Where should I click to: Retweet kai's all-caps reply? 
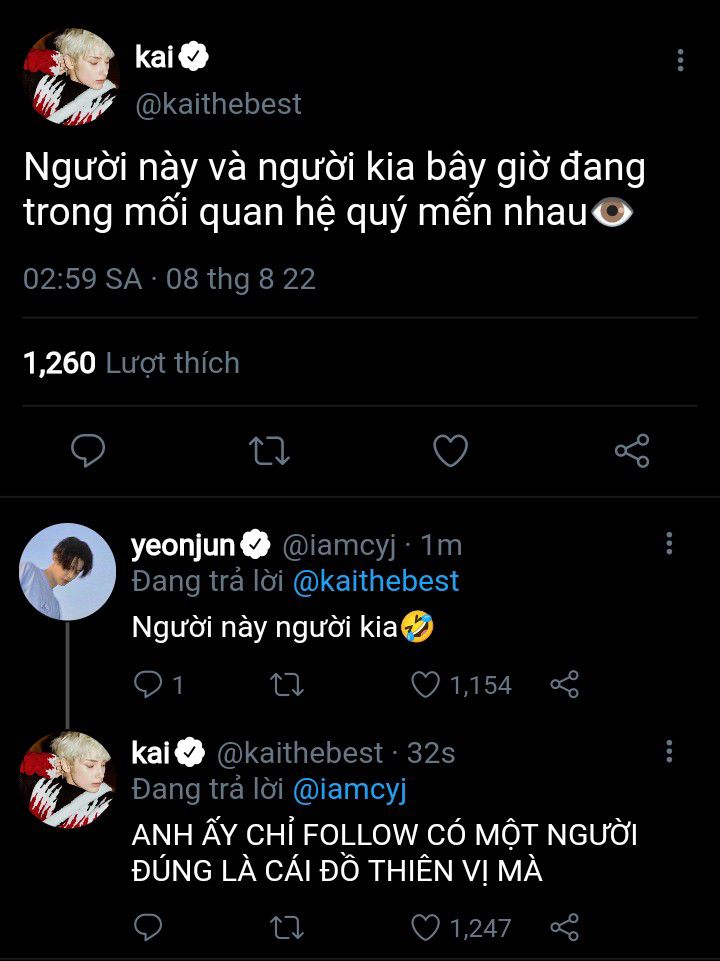point(288,928)
